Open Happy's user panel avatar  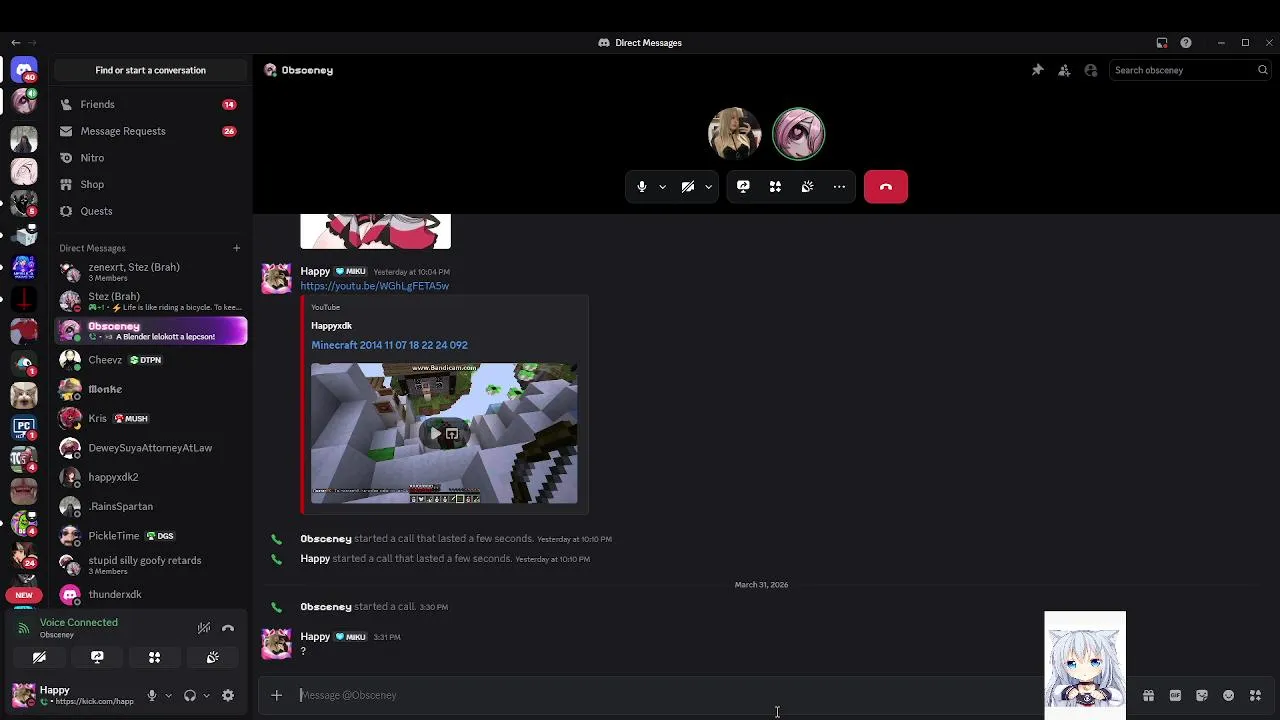click(x=23, y=694)
